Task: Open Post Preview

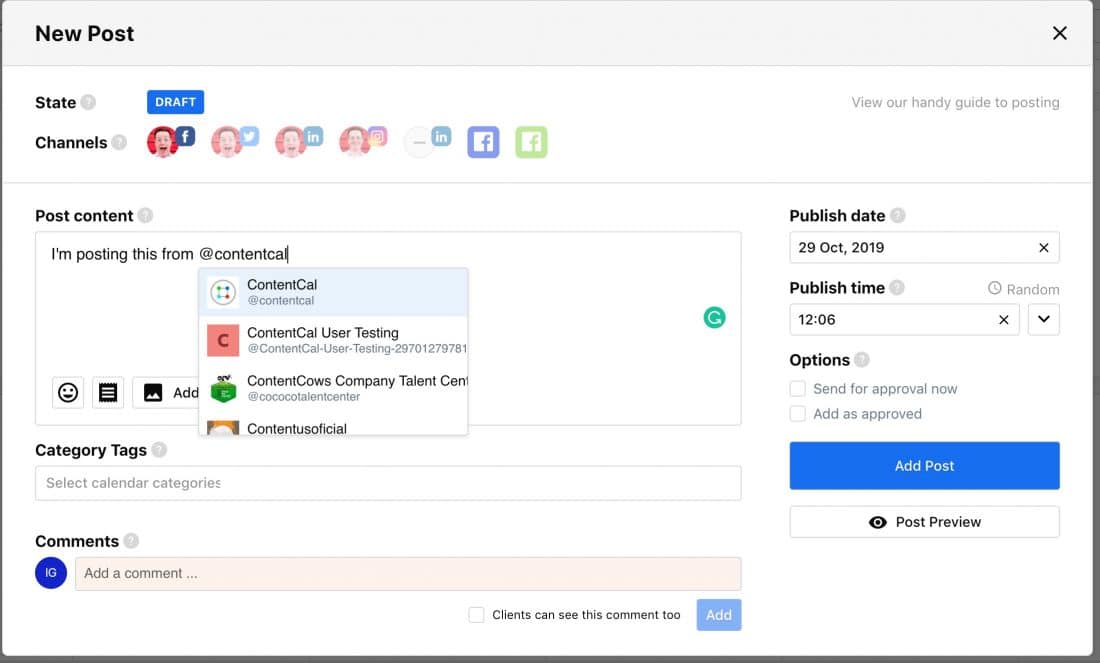Action: [925, 522]
